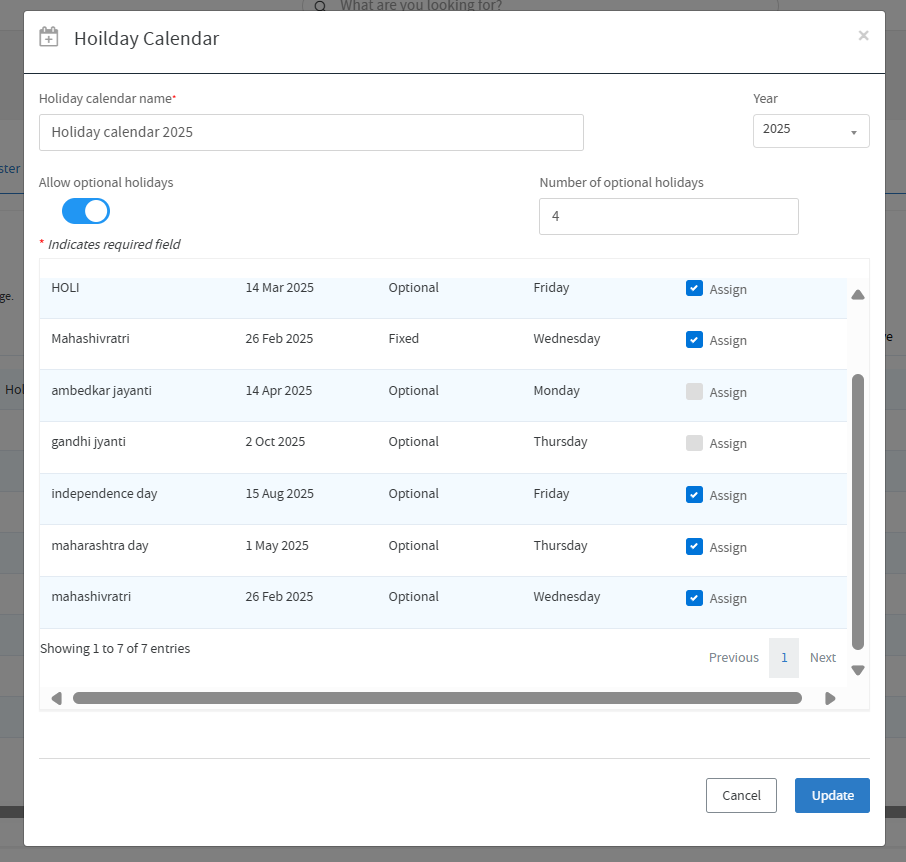Check Assign for gandhi jyanti
The image size is (906, 862).
pyautogui.click(x=694, y=443)
